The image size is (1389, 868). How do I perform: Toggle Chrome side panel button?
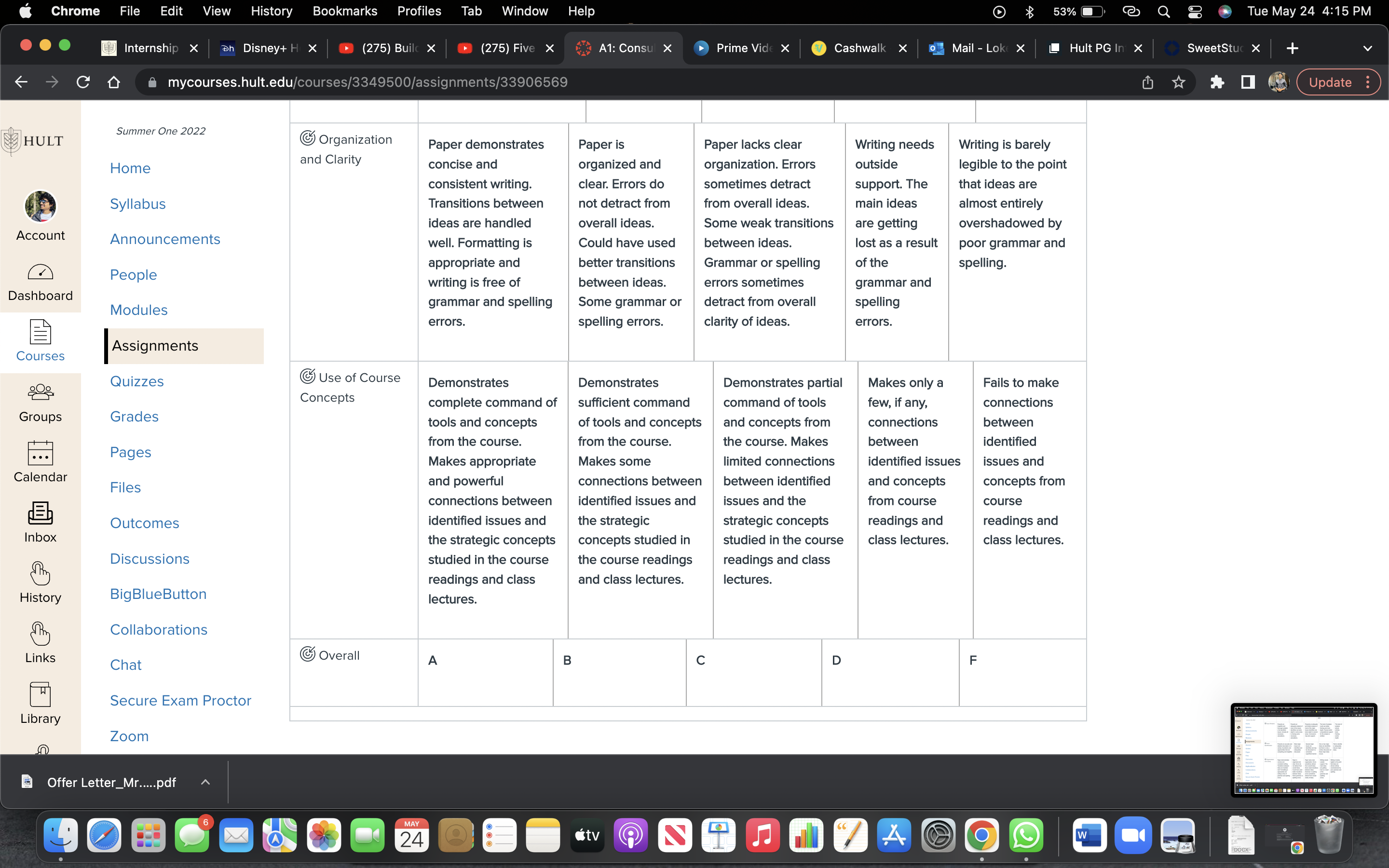click(1248, 82)
